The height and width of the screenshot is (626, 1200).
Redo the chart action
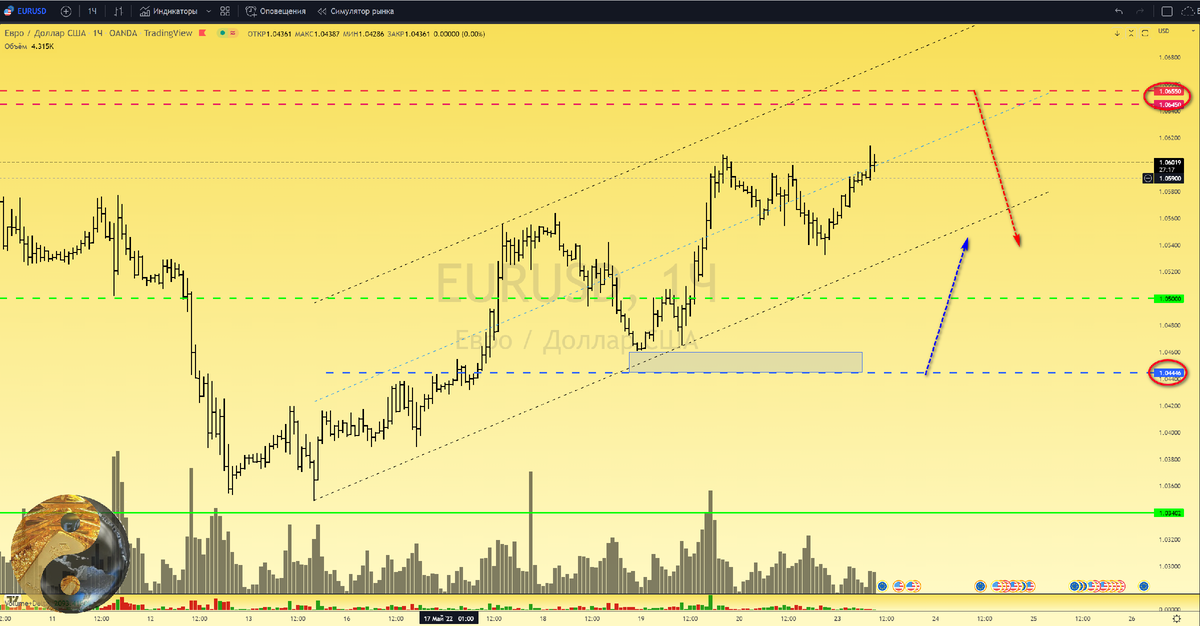tap(1140, 11)
